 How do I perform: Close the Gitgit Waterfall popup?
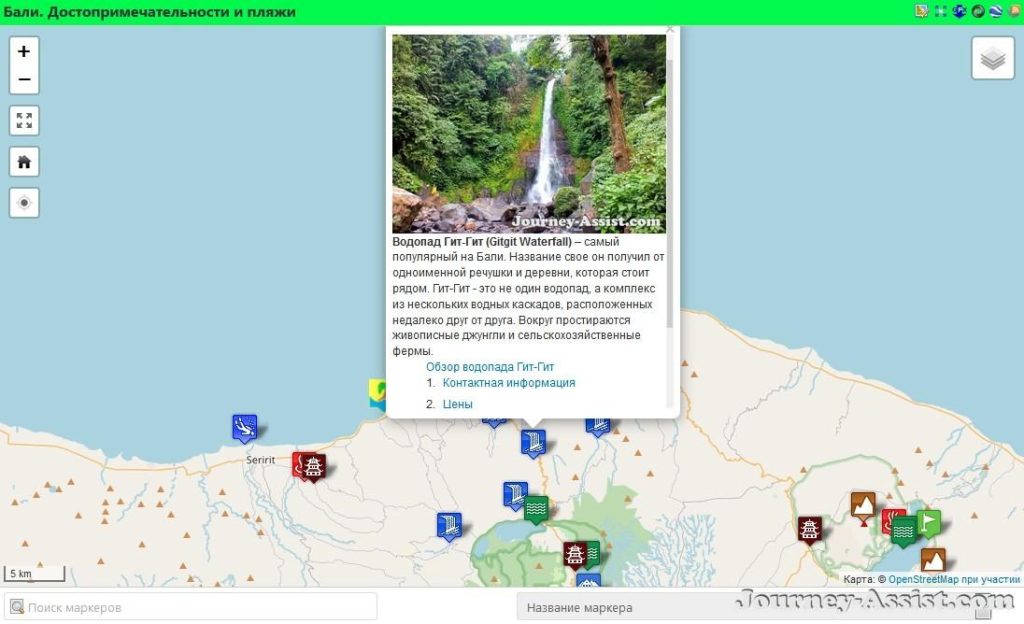pos(669,29)
